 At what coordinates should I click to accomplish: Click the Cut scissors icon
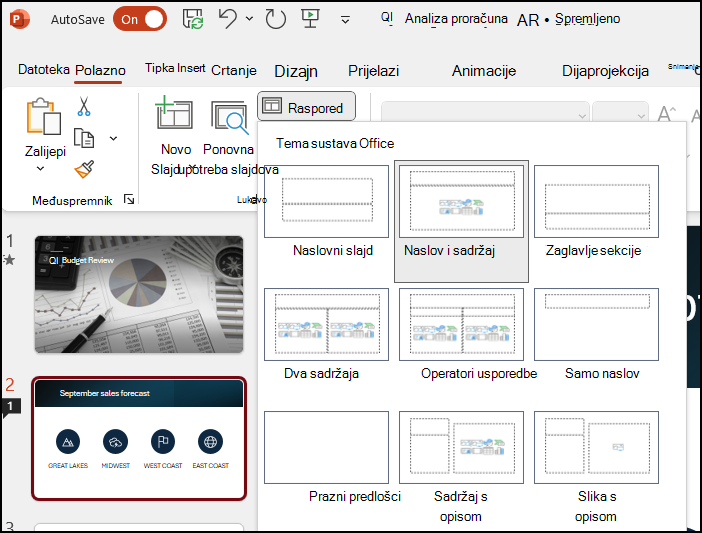(x=84, y=107)
